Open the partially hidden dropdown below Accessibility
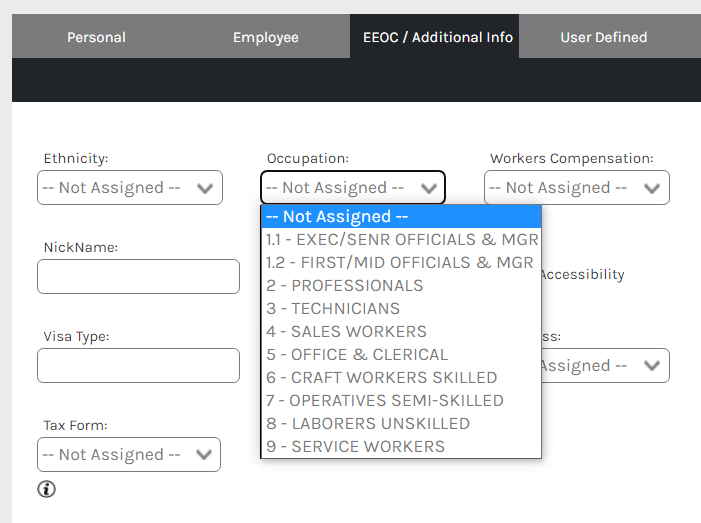 pos(605,366)
